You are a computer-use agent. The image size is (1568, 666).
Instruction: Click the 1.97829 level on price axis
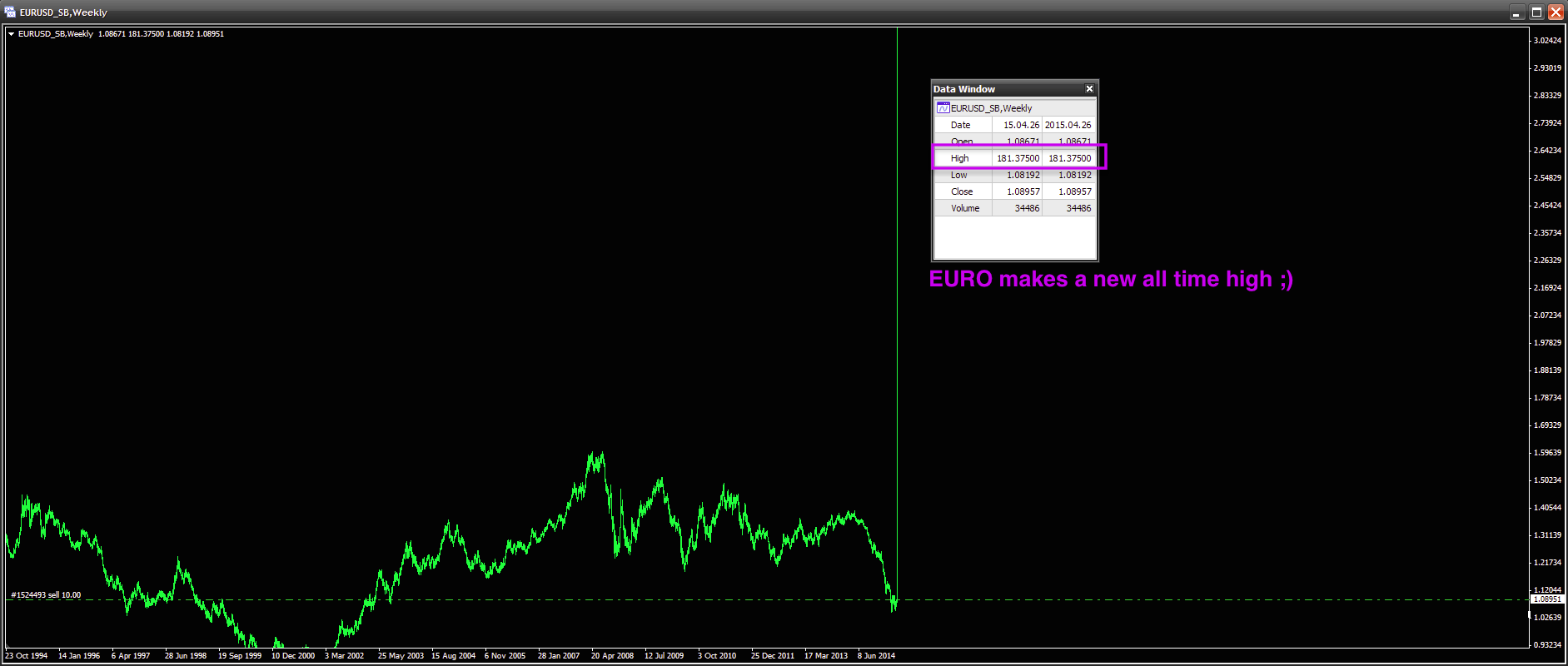pyautogui.click(x=1547, y=343)
